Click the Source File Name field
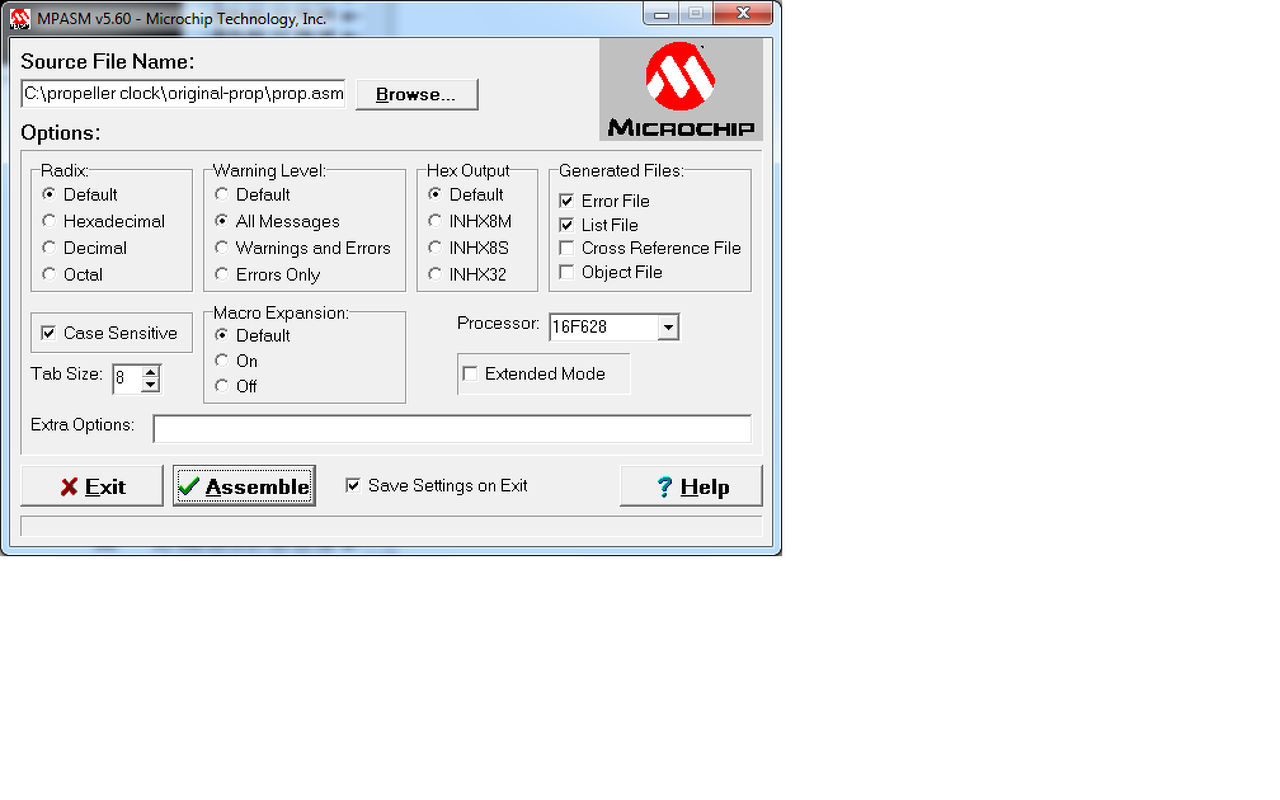 [183, 94]
